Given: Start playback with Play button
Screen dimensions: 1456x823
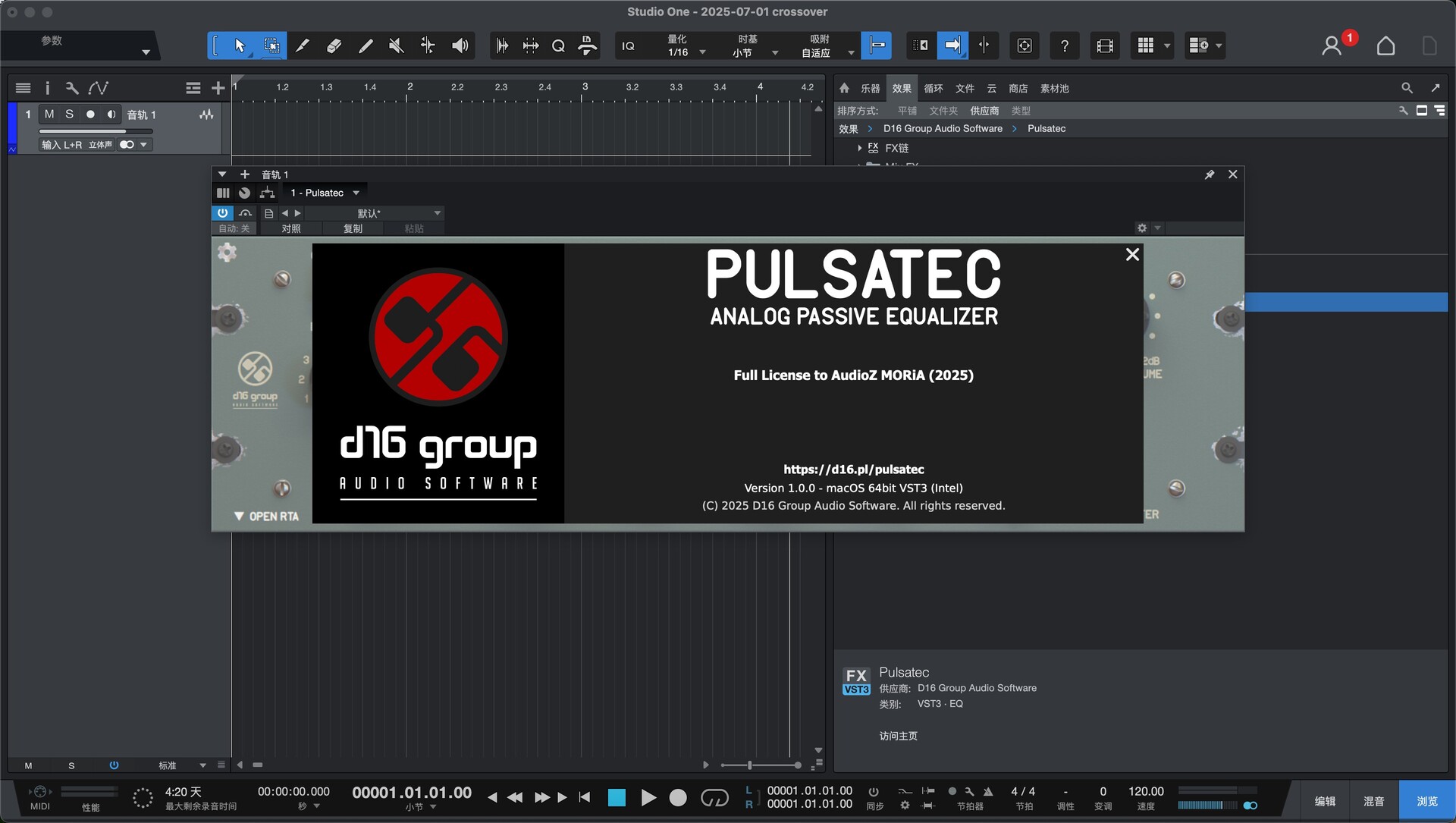Looking at the screenshot, I should click(x=648, y=797).
